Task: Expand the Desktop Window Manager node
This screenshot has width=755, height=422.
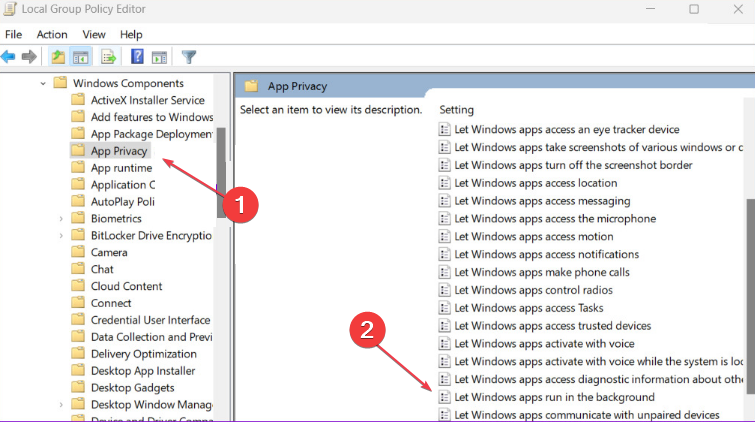Action: [x=61, y=405]
